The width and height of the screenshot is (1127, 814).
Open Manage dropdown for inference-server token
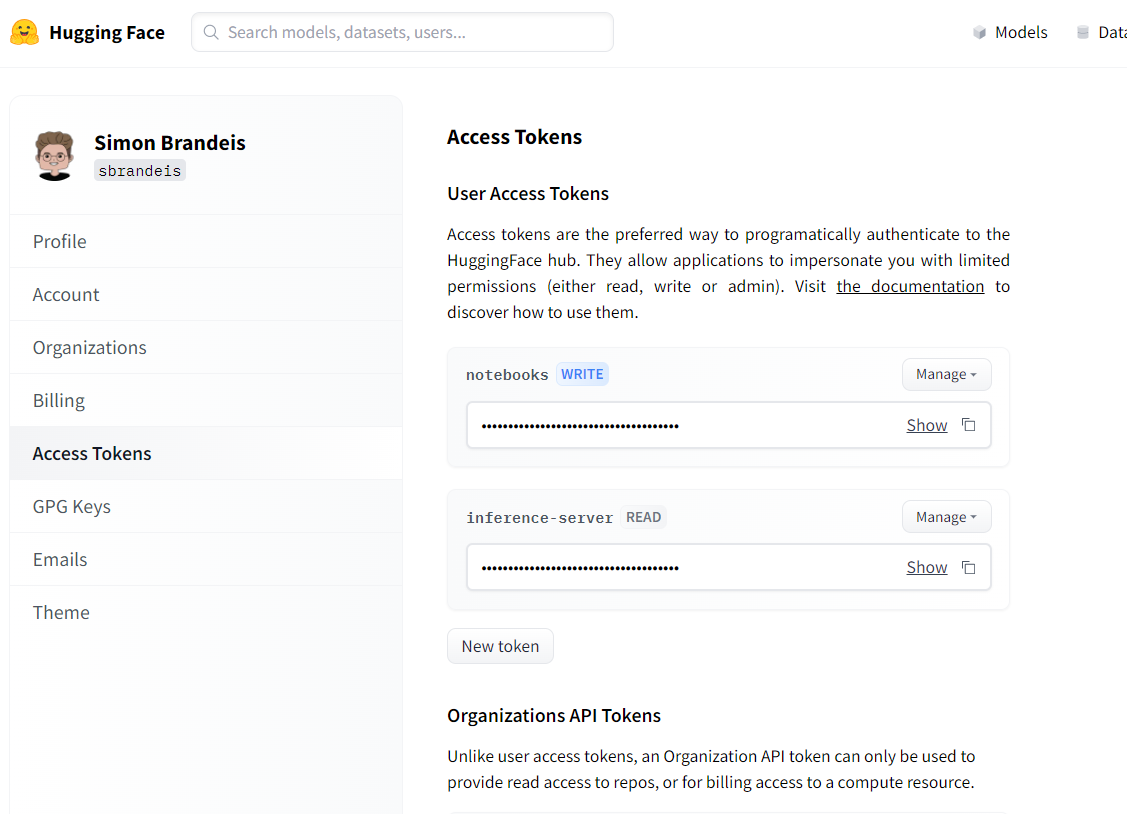(947, 517)
